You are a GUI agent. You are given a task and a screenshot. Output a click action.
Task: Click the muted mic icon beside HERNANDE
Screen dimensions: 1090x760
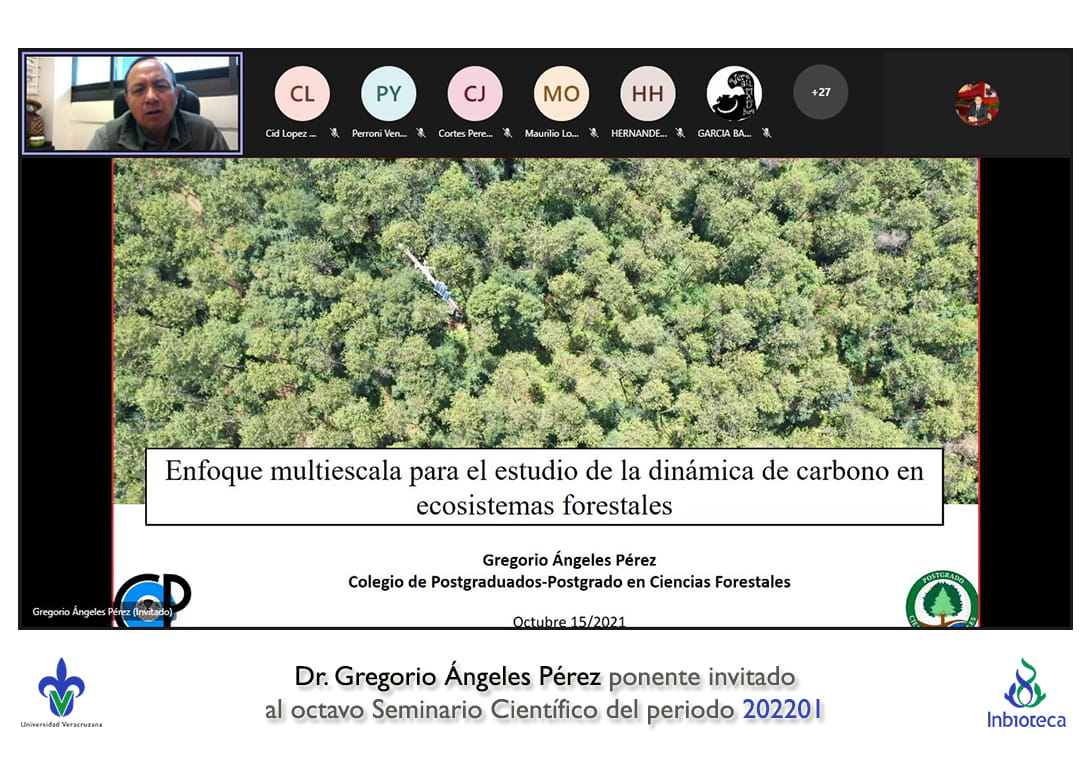pyautogui.click(x=680, y=133)
